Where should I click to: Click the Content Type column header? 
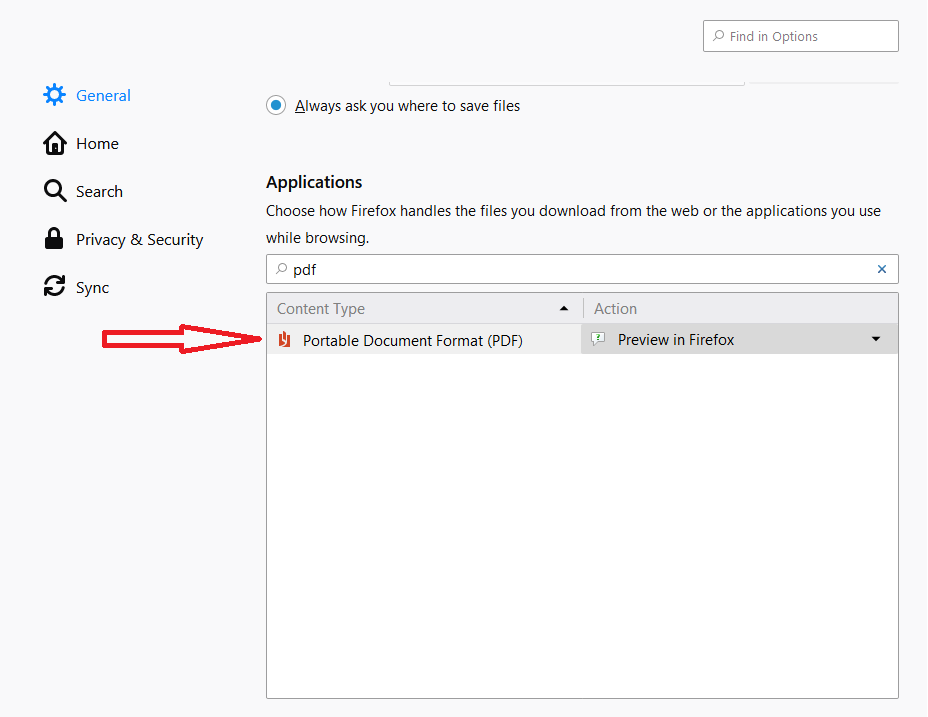pyautogui.click(x=424, y=308)
